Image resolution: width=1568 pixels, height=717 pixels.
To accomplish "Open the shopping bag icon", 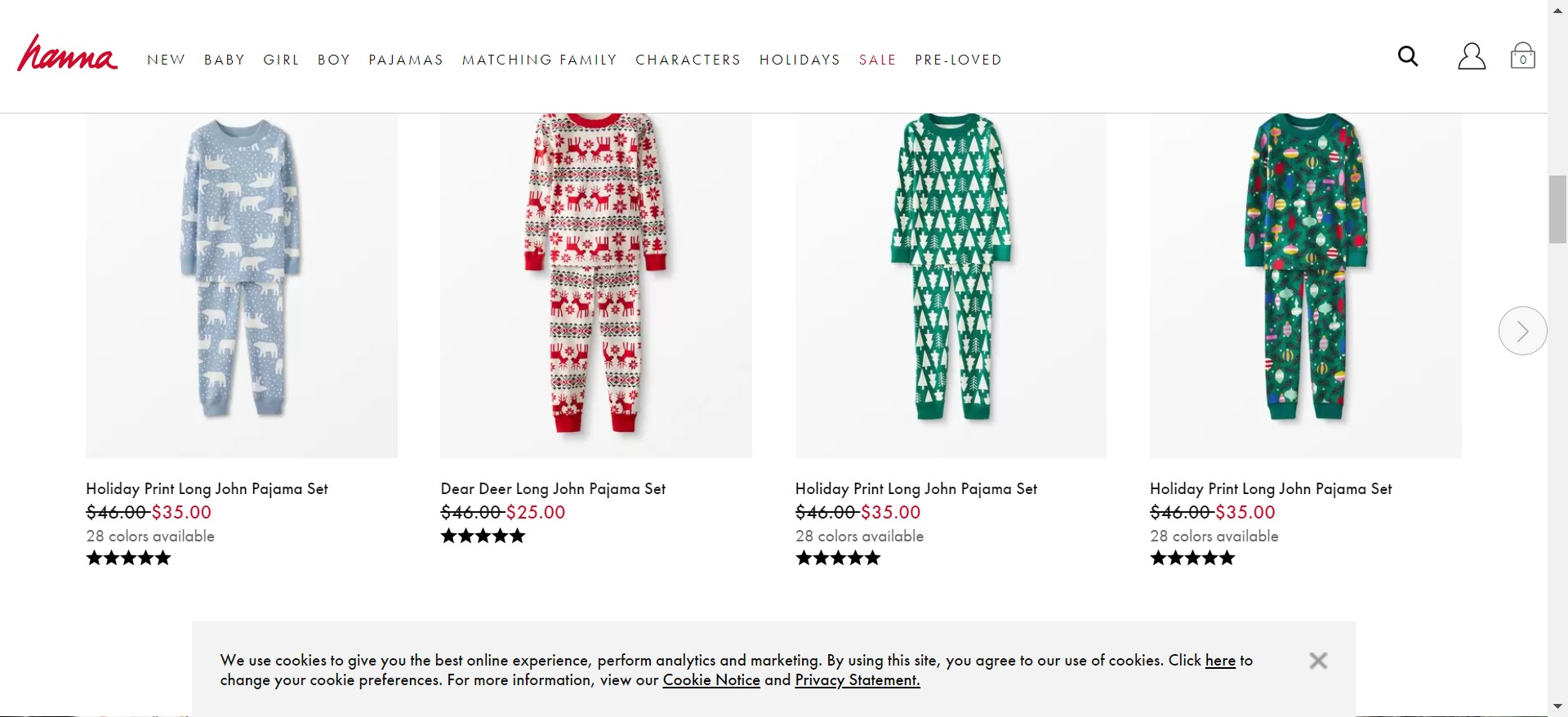I will 1522,56.
